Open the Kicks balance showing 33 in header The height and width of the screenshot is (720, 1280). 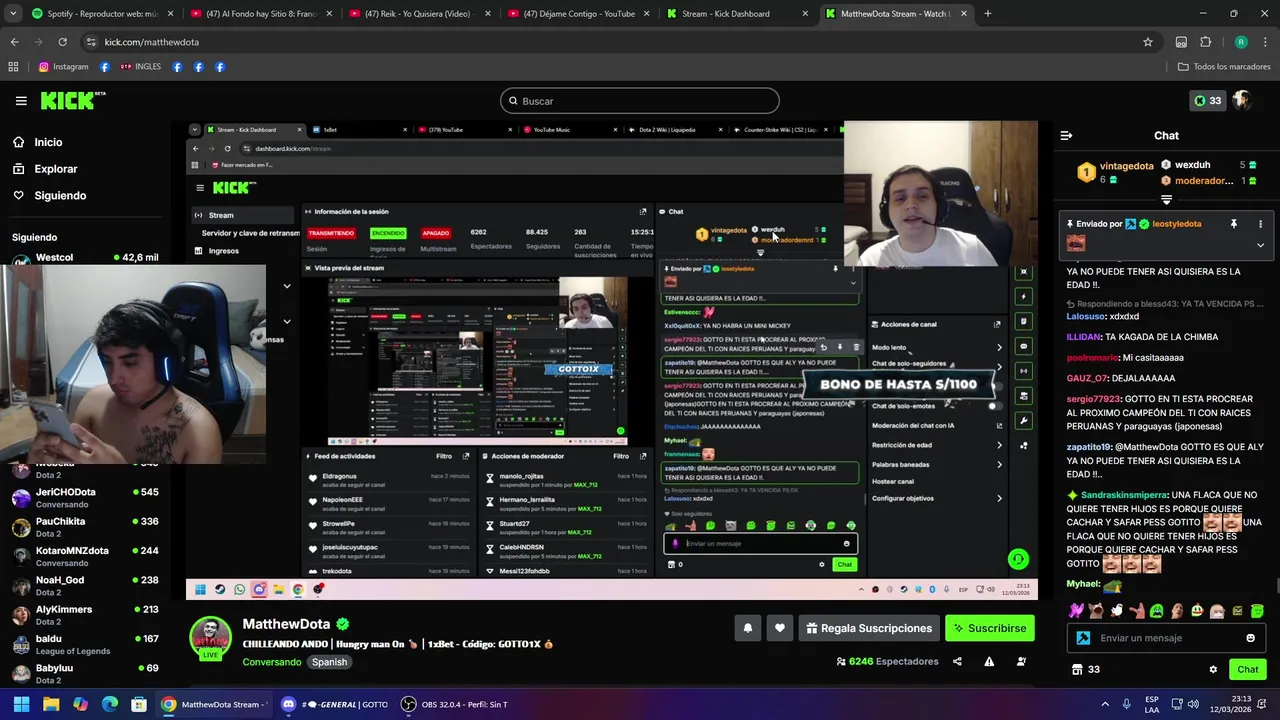point(1207,101)
